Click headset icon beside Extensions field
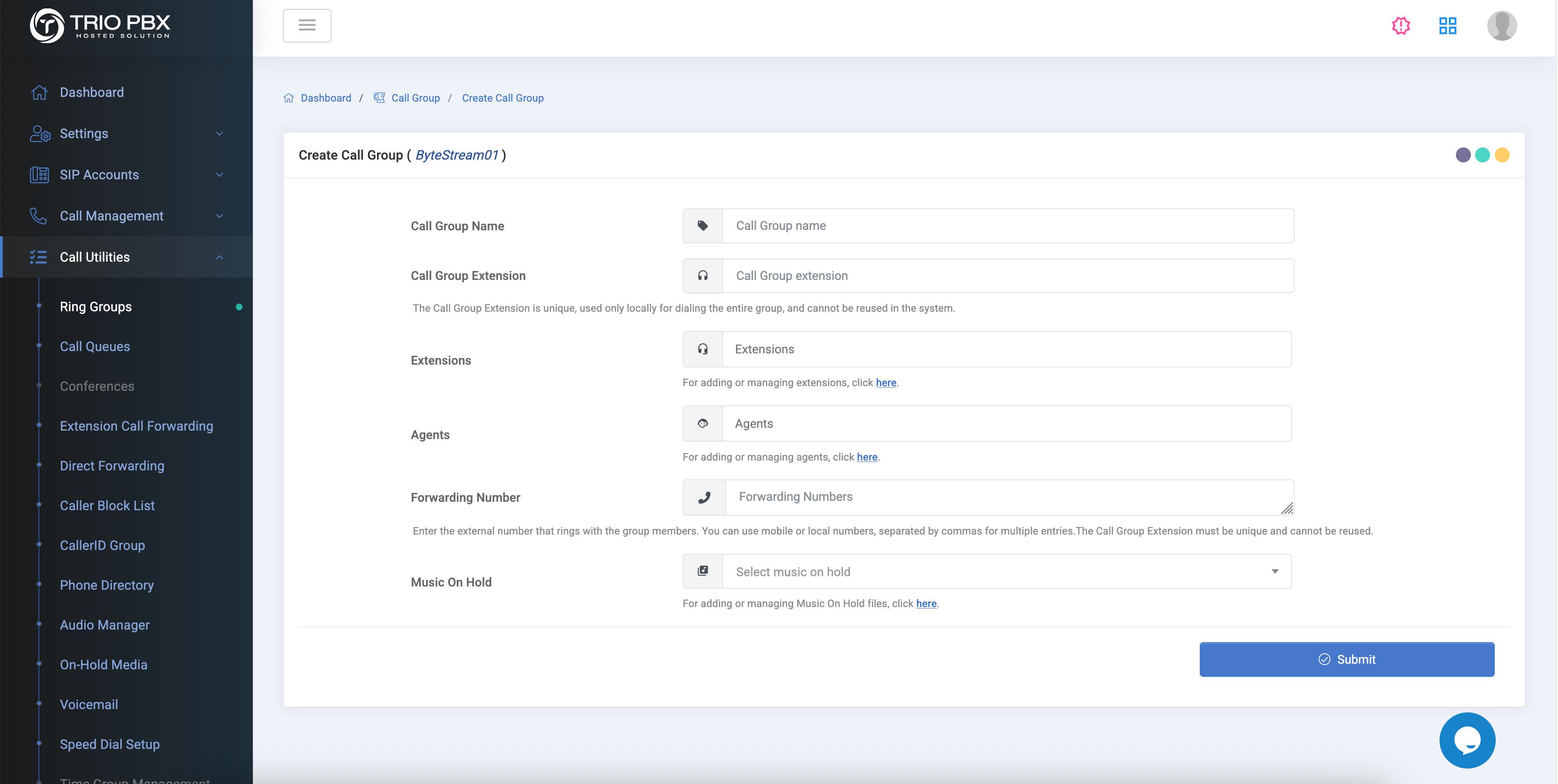 pyautogui.click(x=703, y=349)
